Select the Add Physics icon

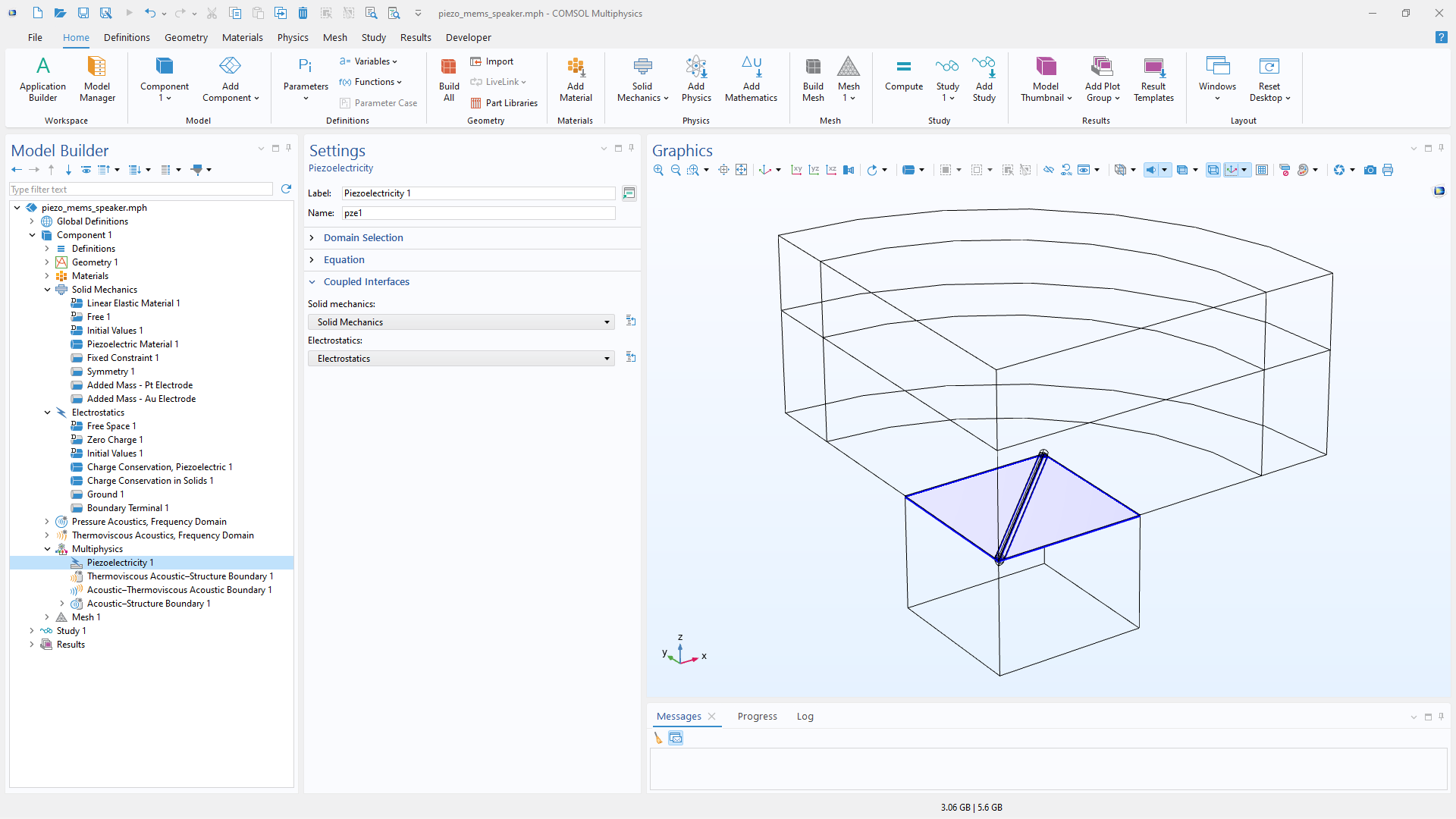pos(696,79)
